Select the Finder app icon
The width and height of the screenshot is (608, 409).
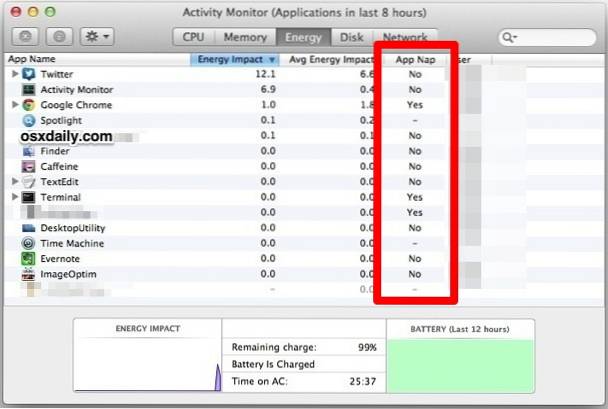pyautogui.click(x=29, y=151)
